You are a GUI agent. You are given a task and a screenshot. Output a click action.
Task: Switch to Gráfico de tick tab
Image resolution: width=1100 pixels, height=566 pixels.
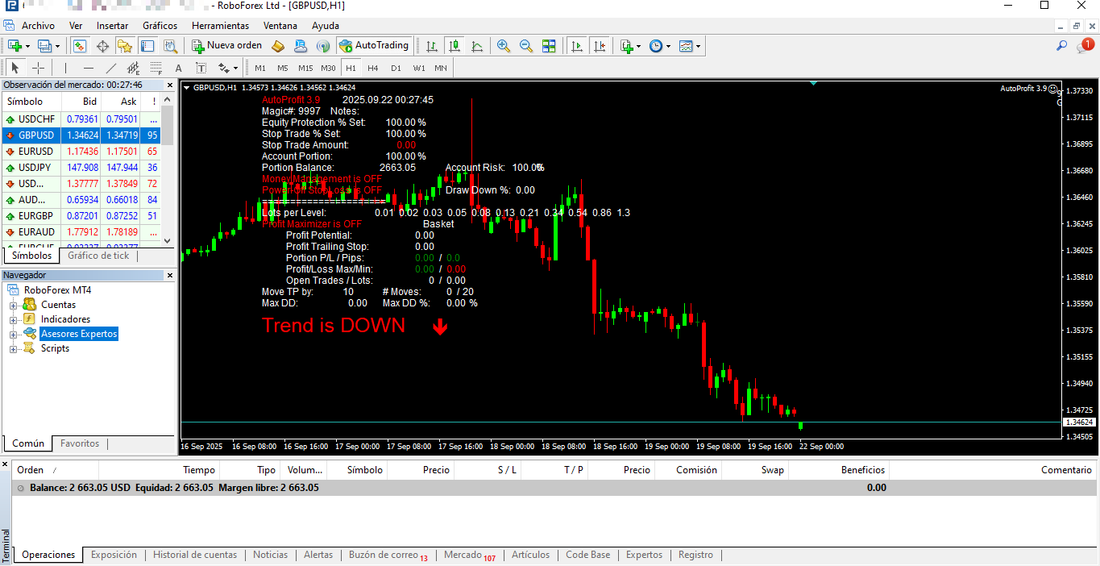click(x=98, y=256)
